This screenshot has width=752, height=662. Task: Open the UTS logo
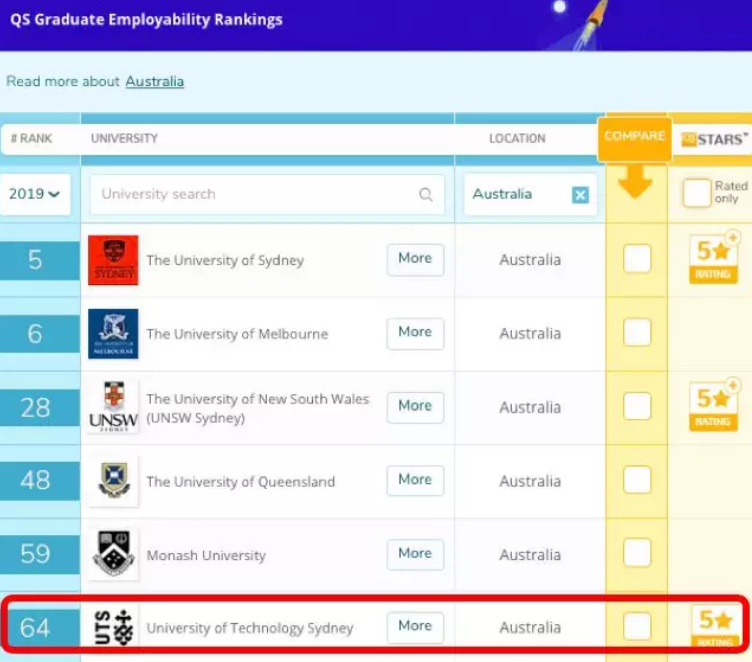pyautogui.click(x=113, y=627)
